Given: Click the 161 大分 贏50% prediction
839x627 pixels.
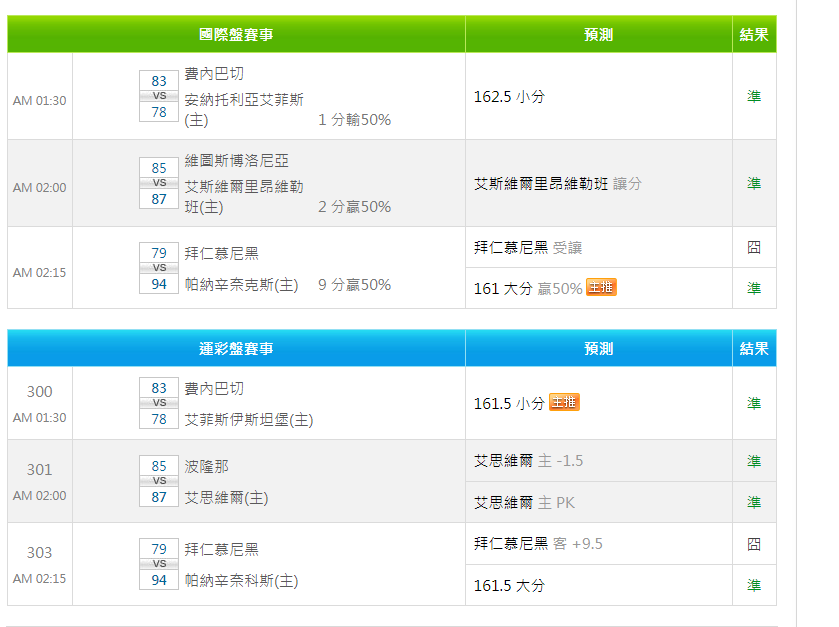Looking at the screenshot, I should coord(528,288).
